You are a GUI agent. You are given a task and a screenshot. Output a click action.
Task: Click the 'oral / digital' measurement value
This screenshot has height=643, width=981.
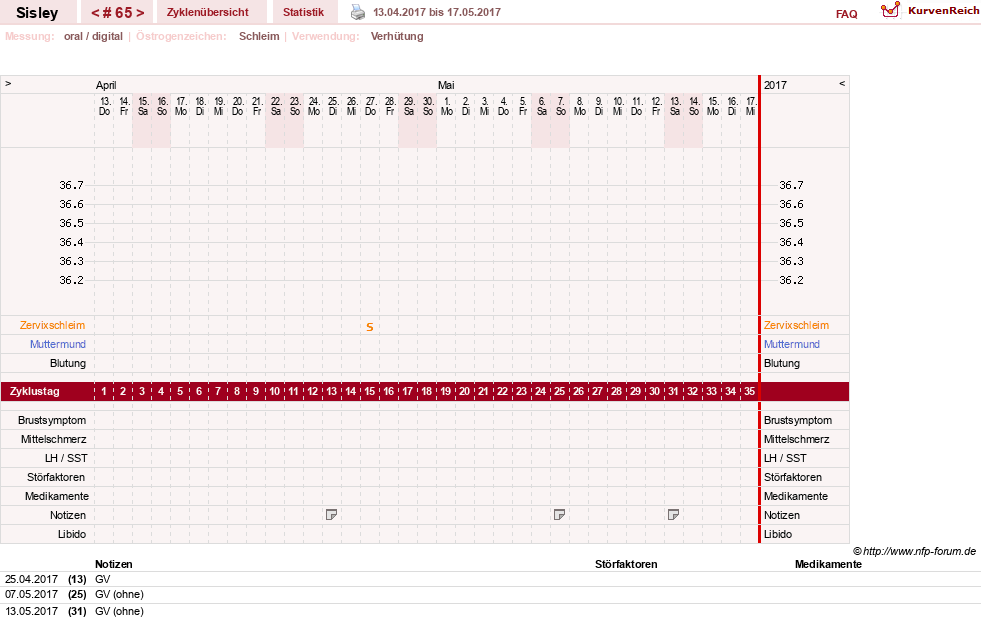pyautogui.click(x=93, y=36)
